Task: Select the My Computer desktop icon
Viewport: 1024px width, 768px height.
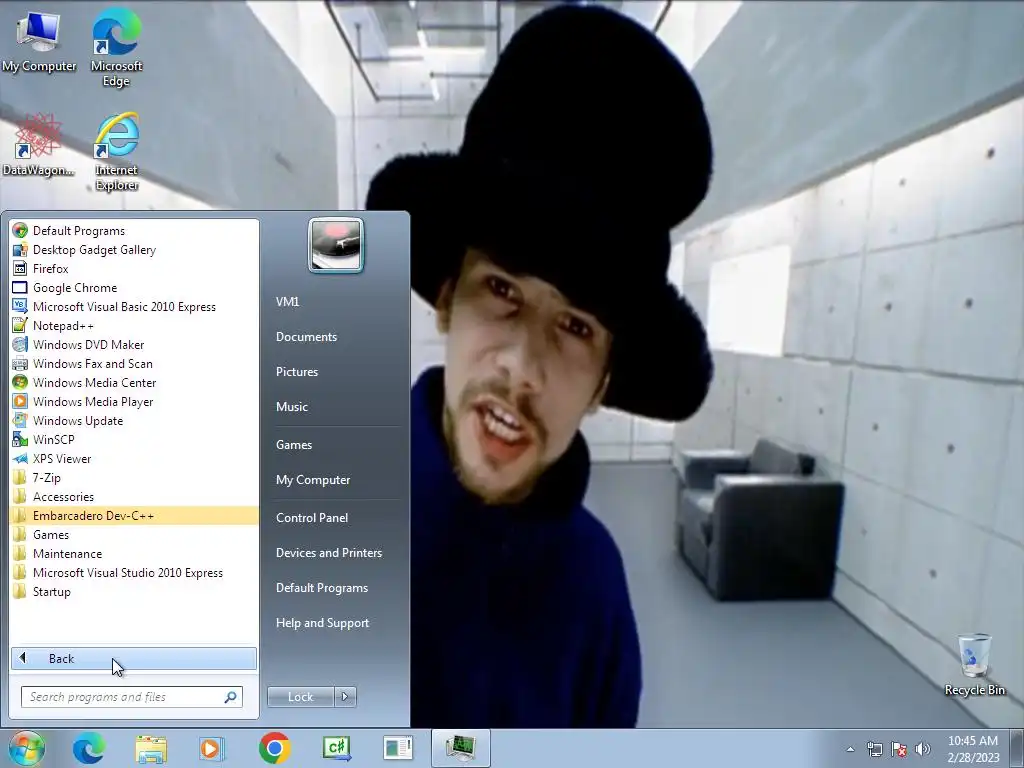Action: (39, 40)
